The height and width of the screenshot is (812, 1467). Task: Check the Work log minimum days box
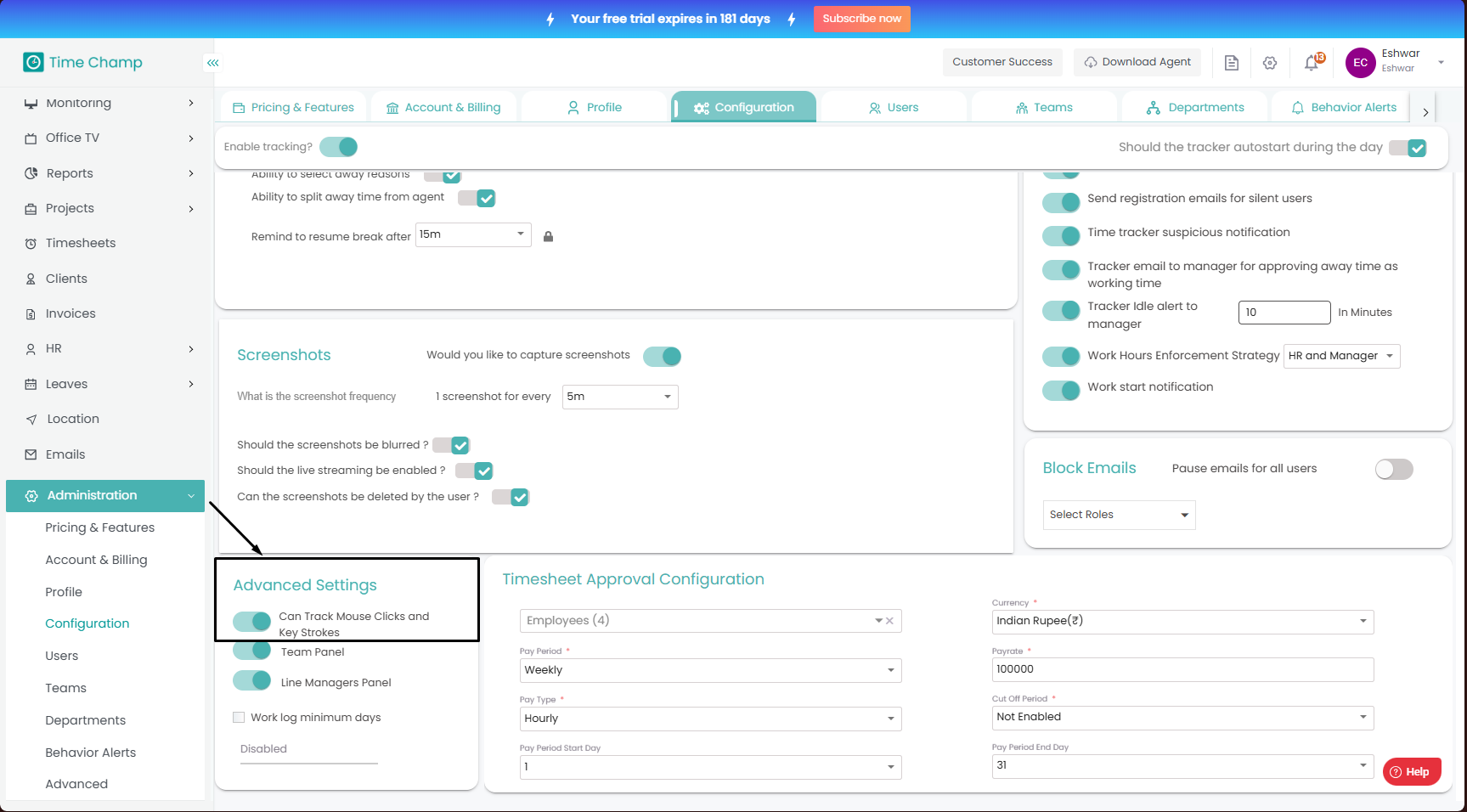[239, 718]
